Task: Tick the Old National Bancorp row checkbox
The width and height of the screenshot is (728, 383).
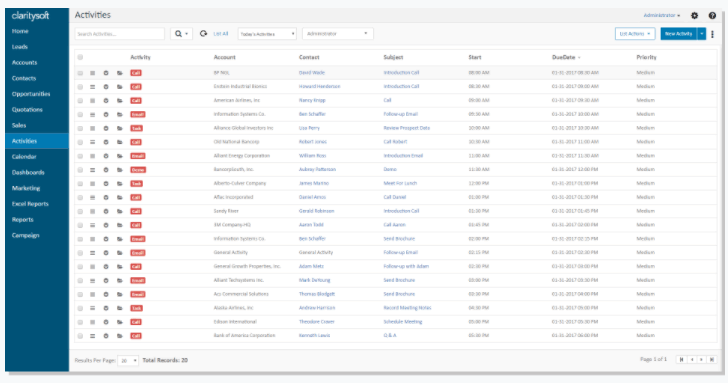Action: click(80, 142)
